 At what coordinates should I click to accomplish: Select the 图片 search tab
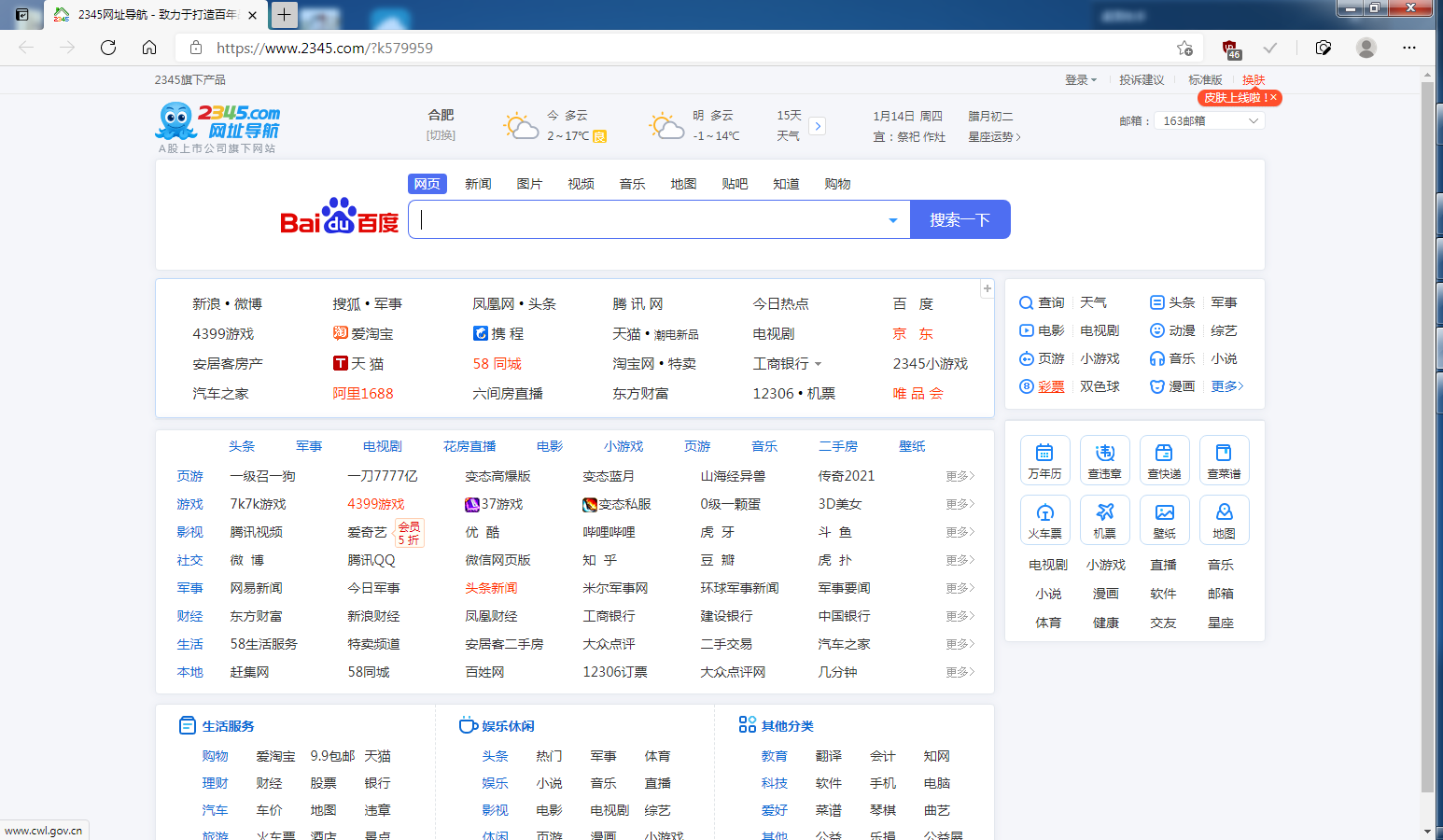(529, 184)
